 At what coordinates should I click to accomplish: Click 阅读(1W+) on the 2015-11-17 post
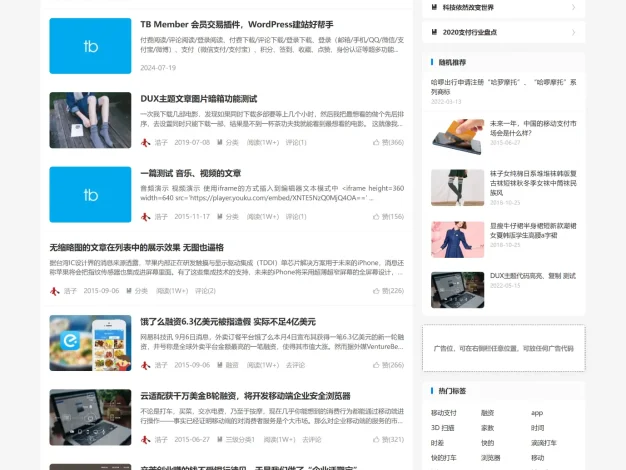[x=263, y=216]
